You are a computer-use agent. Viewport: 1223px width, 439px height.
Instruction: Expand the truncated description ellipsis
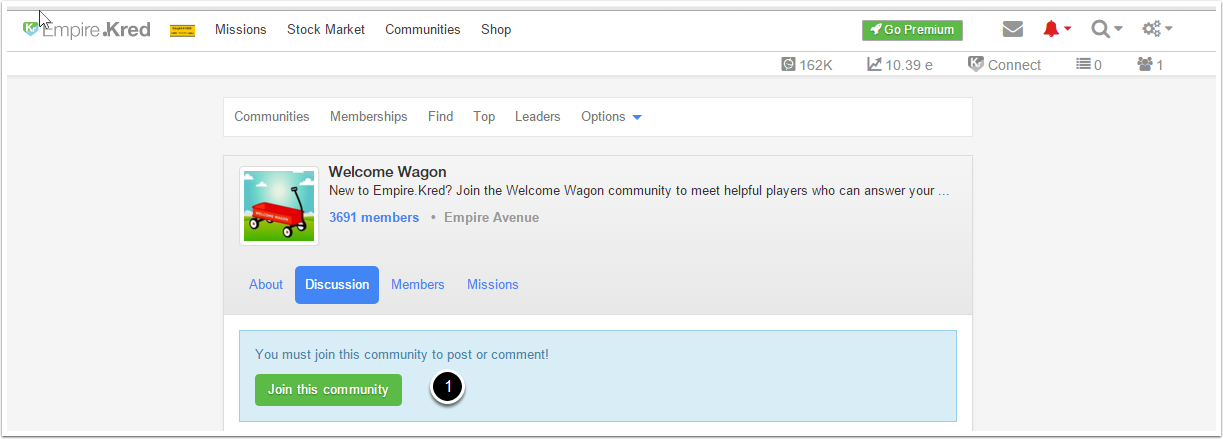(944, 191)
